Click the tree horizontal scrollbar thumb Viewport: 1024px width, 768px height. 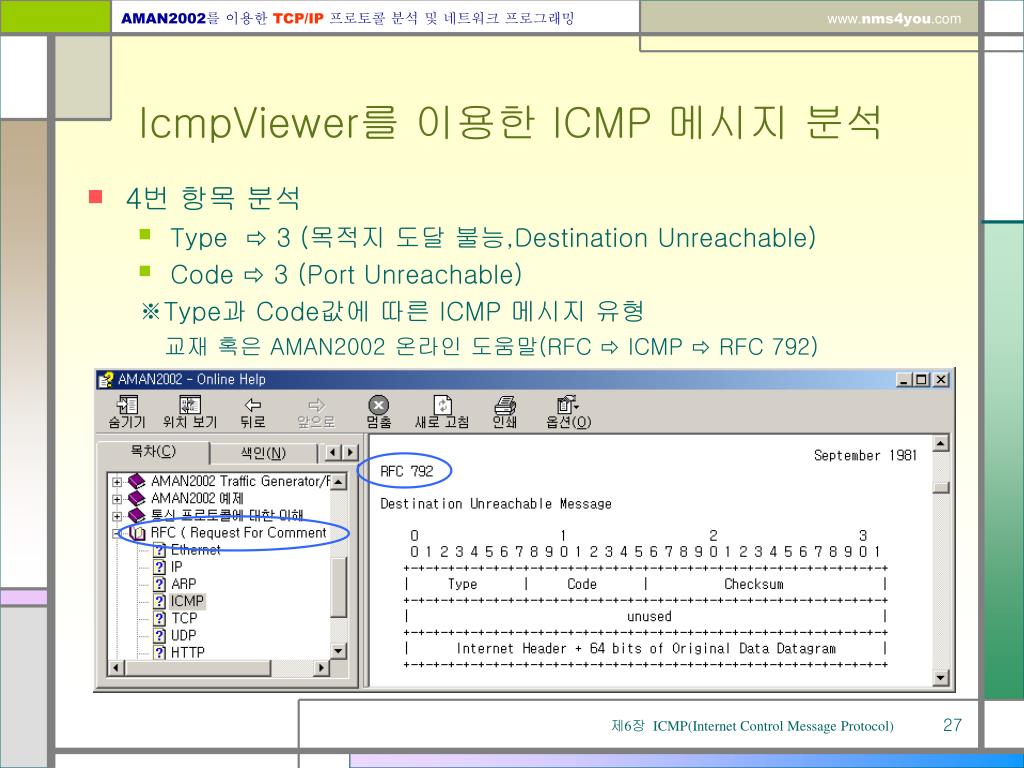pyautogui.click(x=197, y=668)
